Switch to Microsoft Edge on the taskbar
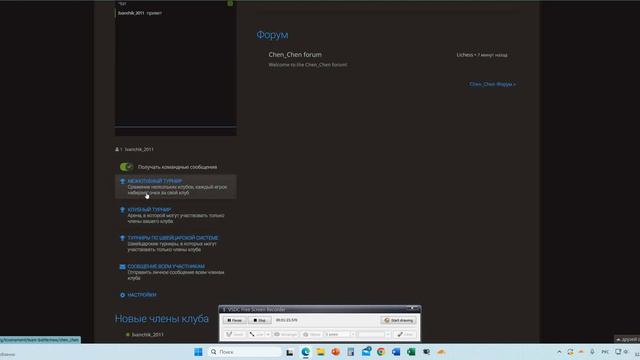 [305, 352]
